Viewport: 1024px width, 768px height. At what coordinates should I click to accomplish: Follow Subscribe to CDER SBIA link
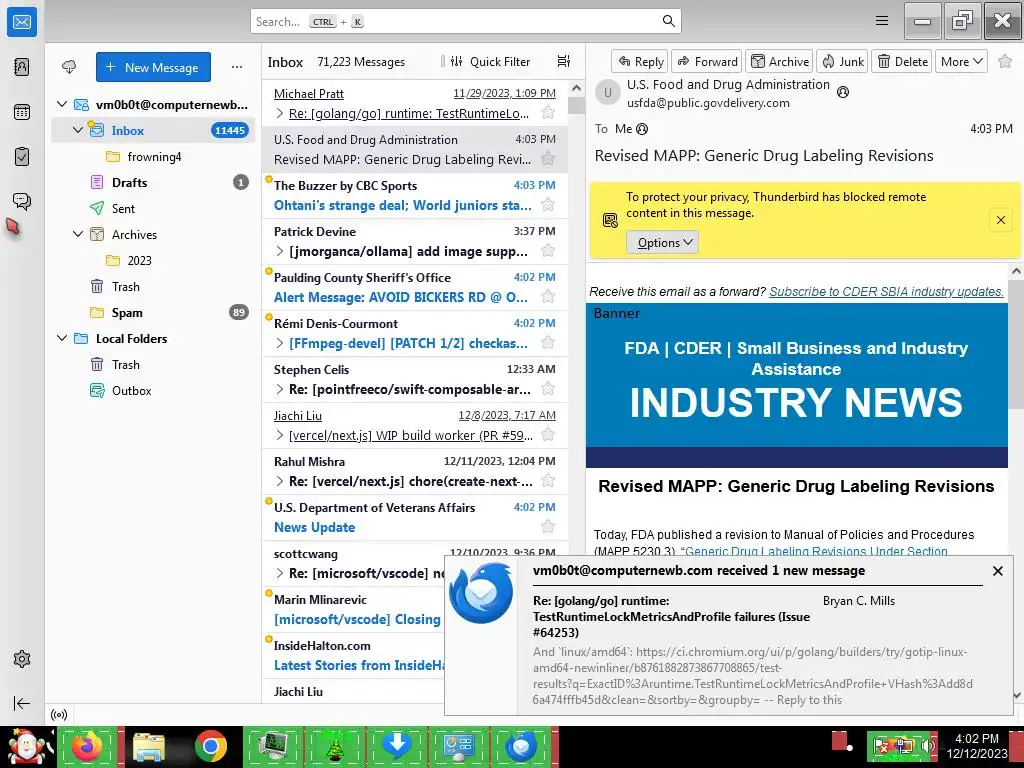coord(886,291)
